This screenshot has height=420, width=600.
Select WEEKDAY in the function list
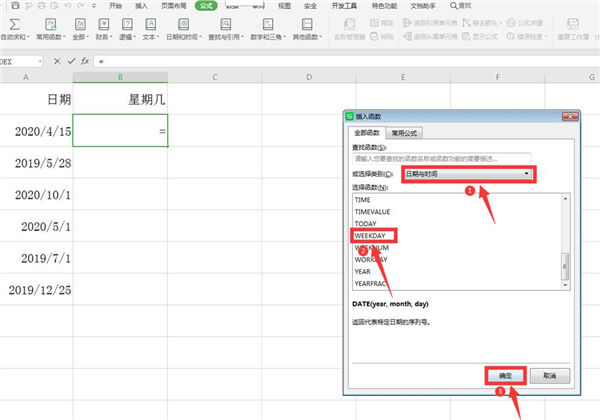coord(371,236)
